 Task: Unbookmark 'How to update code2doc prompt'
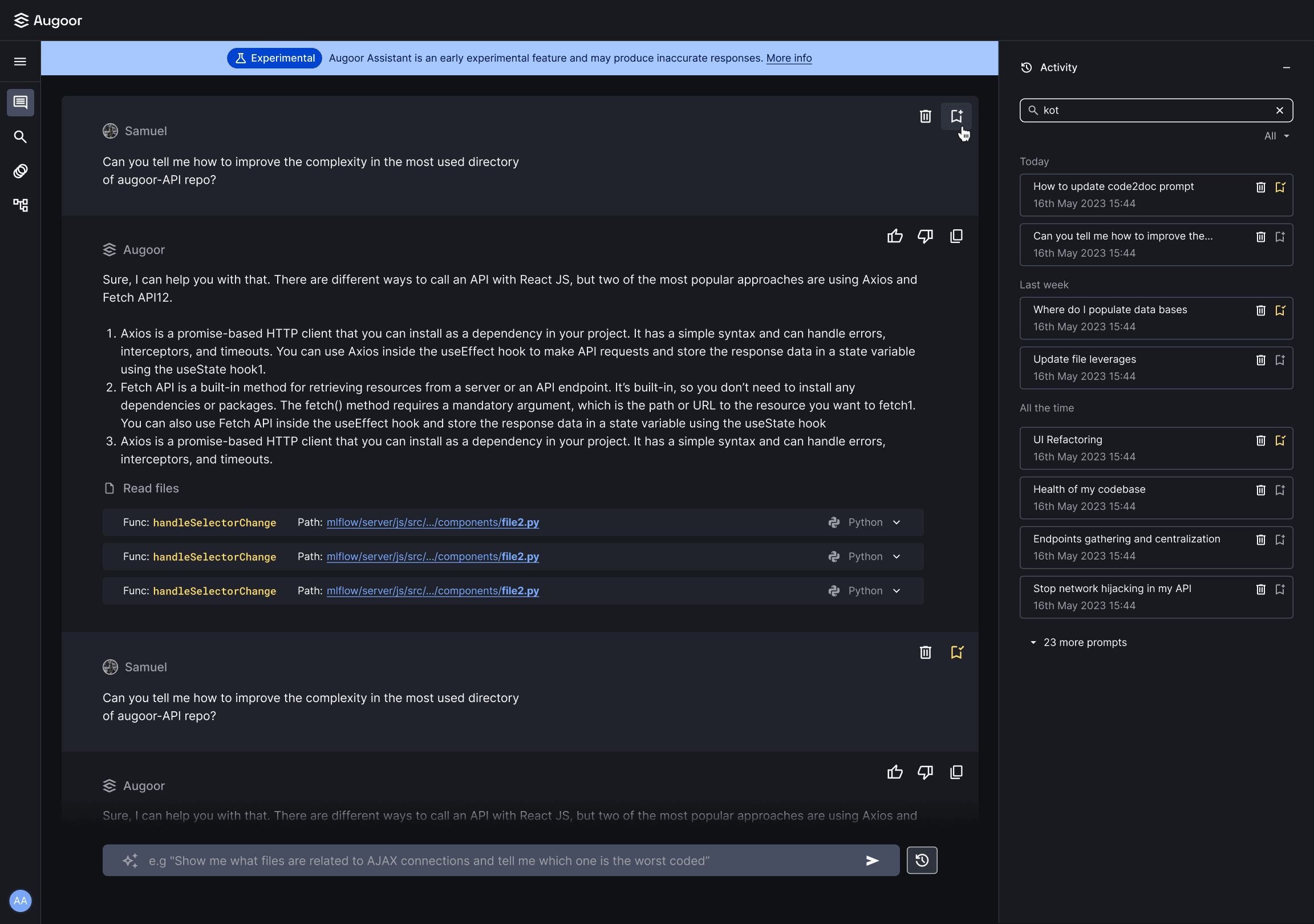1280,187
